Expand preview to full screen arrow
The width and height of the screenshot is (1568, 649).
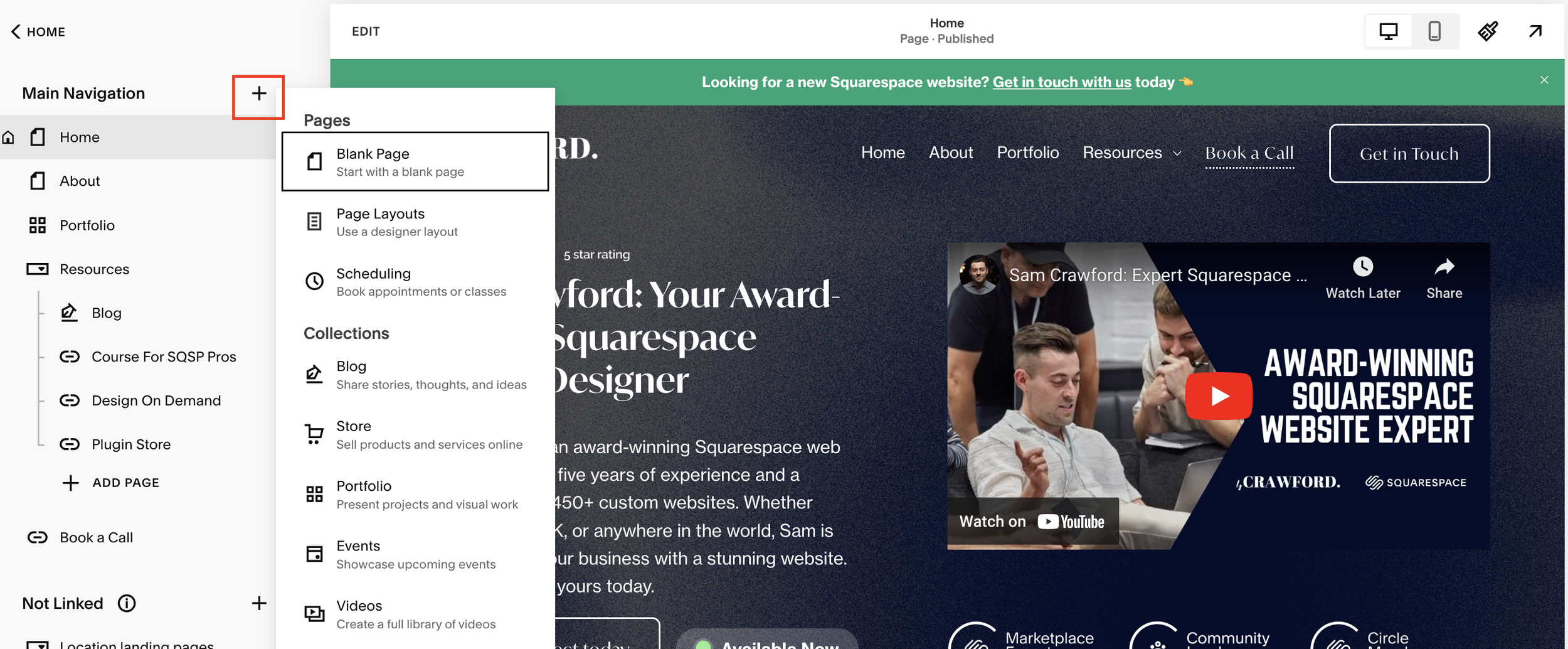tap(1535, 31)
